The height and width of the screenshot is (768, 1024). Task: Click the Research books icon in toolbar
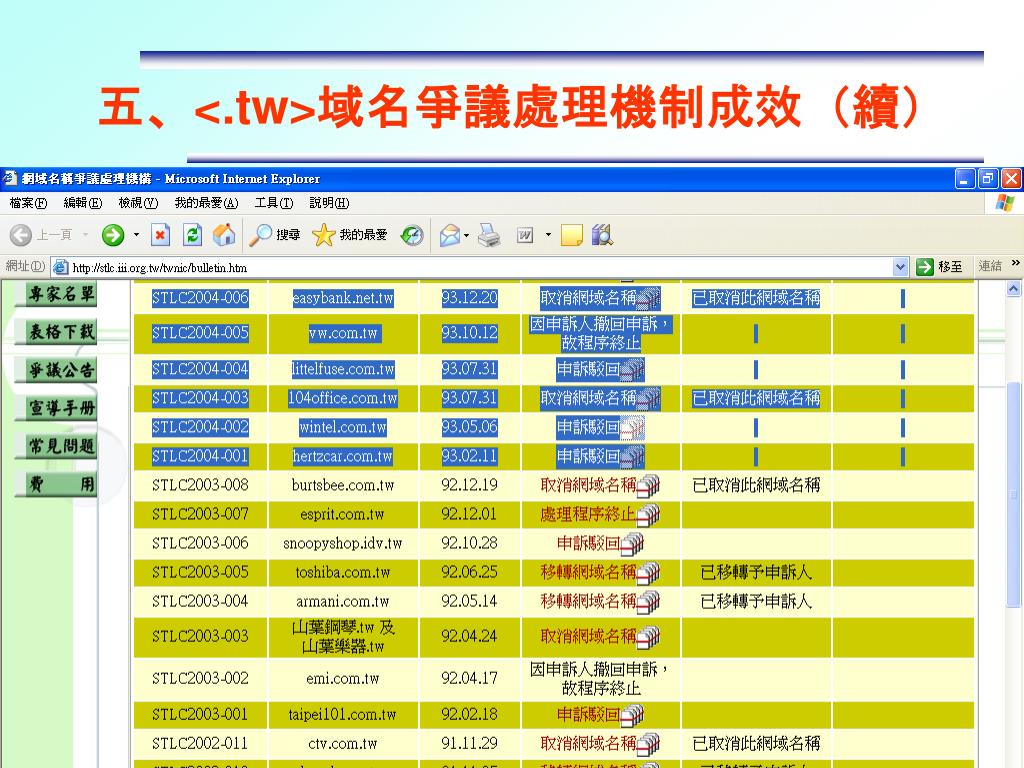coord(602,235)
